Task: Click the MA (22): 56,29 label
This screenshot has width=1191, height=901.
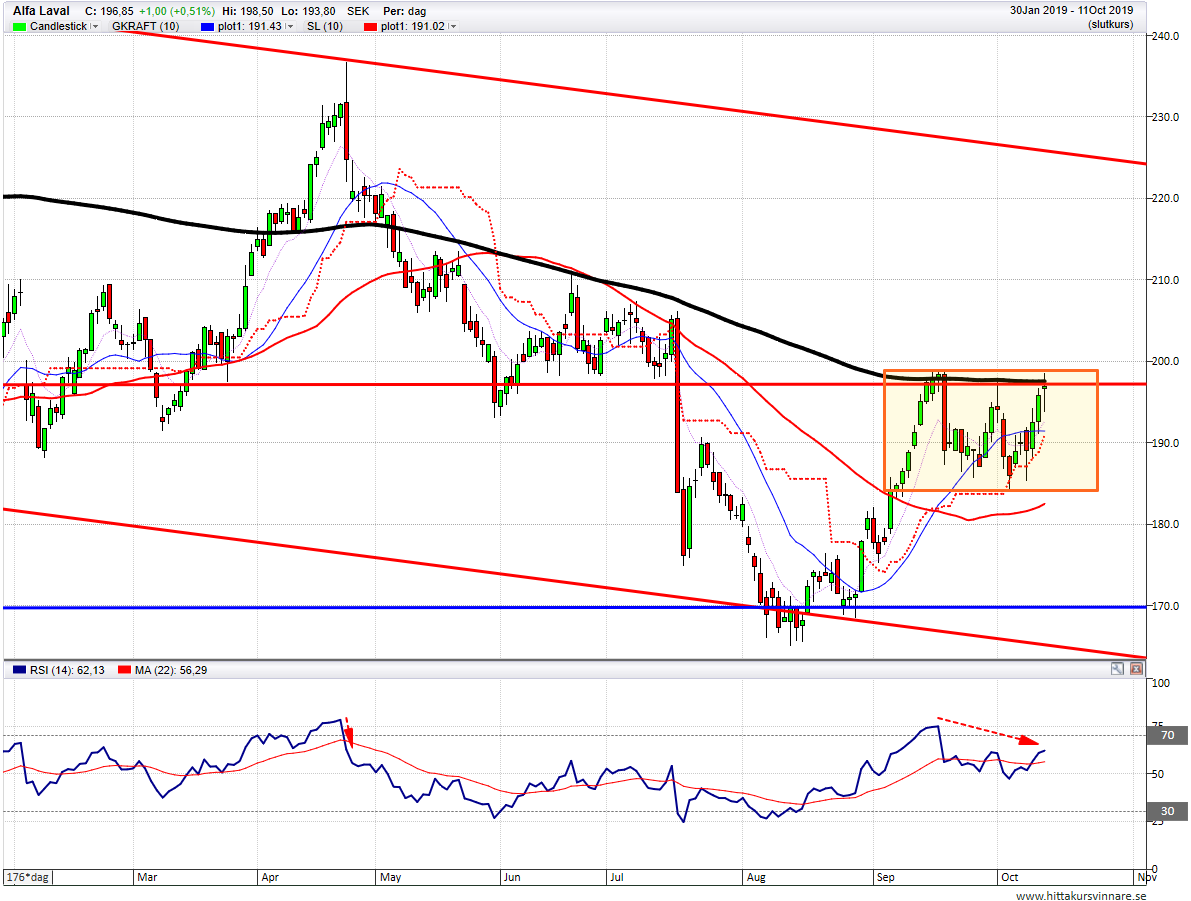Action: tap(171, 670)
